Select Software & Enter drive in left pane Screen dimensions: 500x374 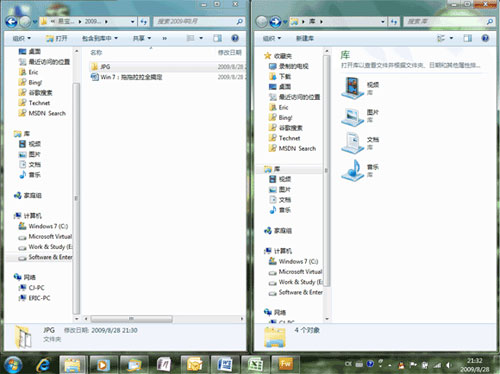(45, 257)
